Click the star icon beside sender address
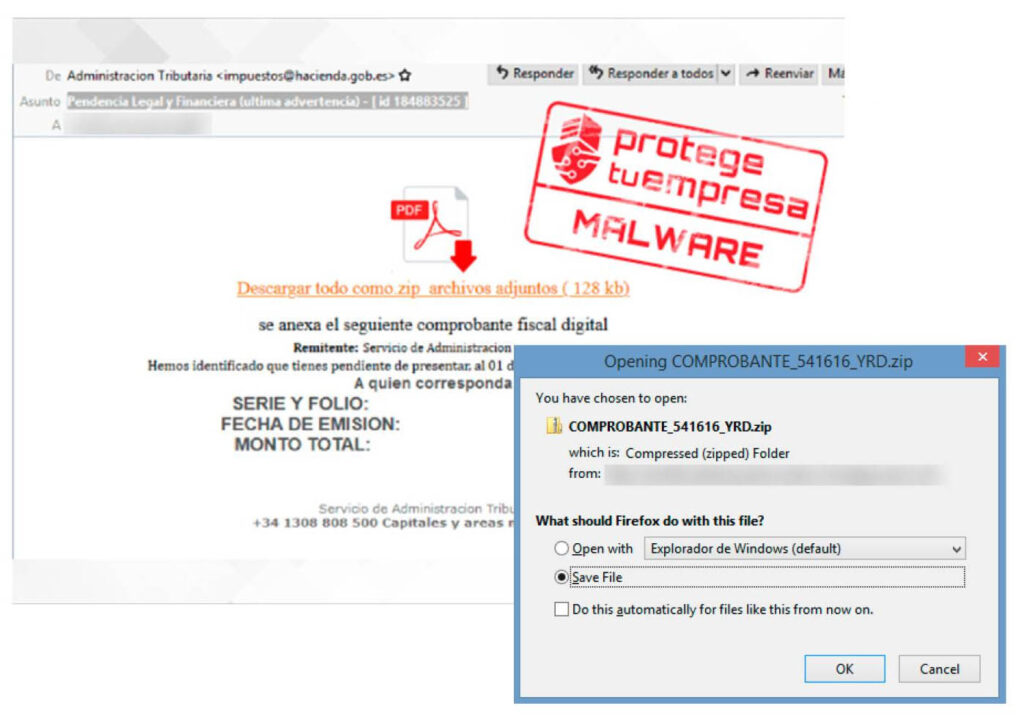This screenshot has width=1024, height=722. [405, 76]
